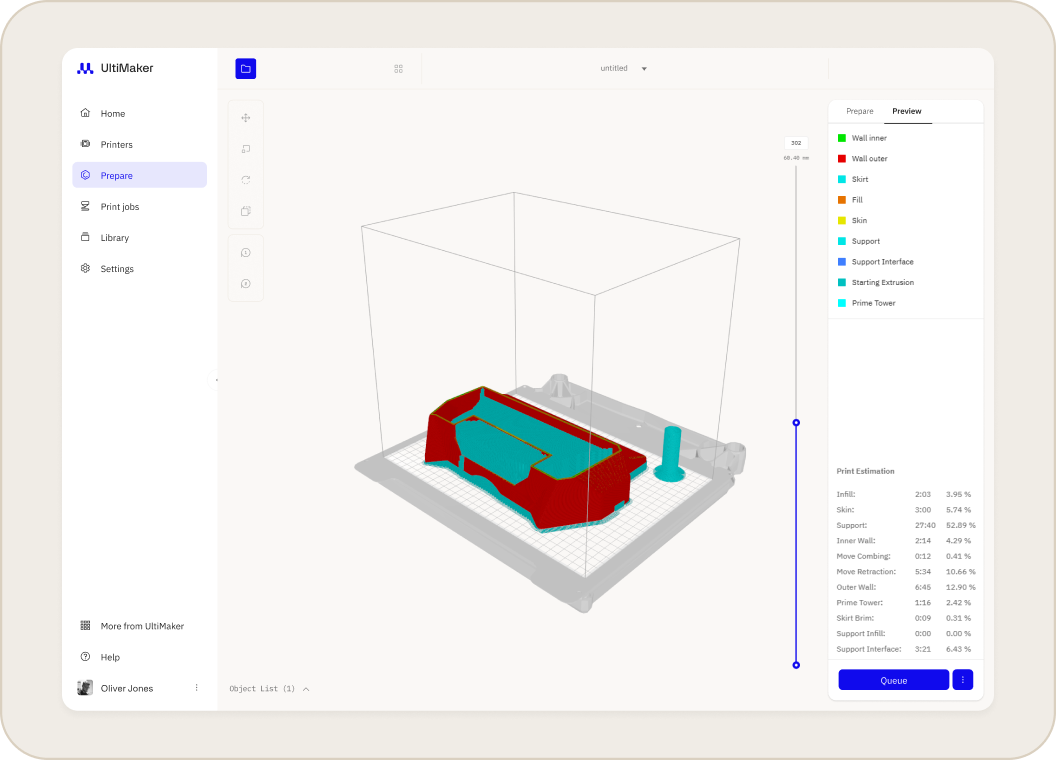Click the Support time value "27:40"
This screenshot has height=760, width=1056.
(x=925, y=526)
